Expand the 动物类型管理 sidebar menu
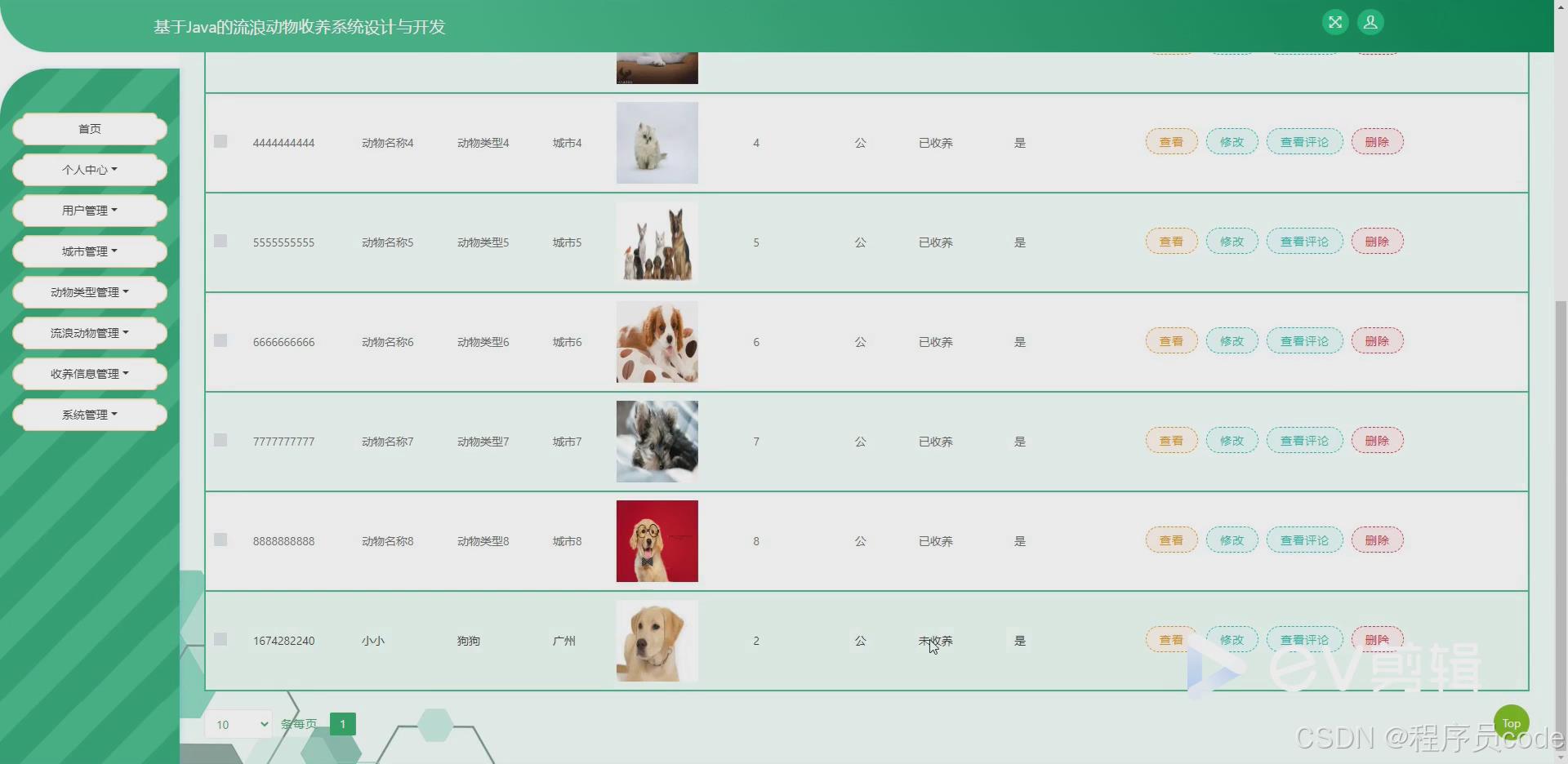Viewport: 1568px width, 764px height. click(x=90, y=292)
